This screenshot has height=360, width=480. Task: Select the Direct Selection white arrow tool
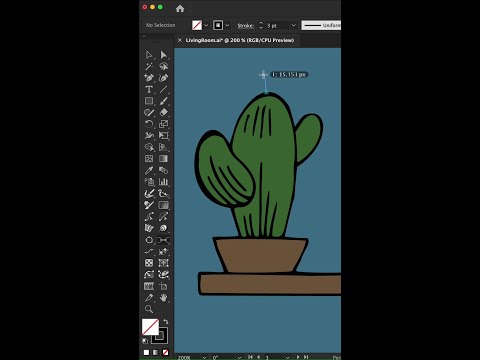pos(149,55)
